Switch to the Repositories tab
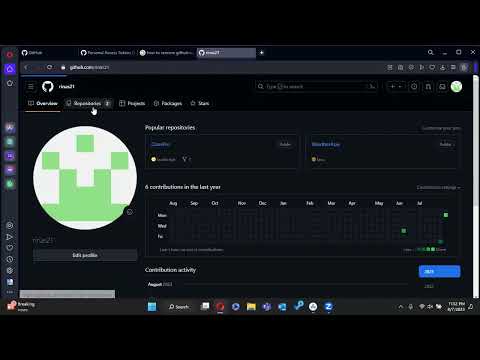The width and height of the screenshot is (480, 360). tap(88, 103)
